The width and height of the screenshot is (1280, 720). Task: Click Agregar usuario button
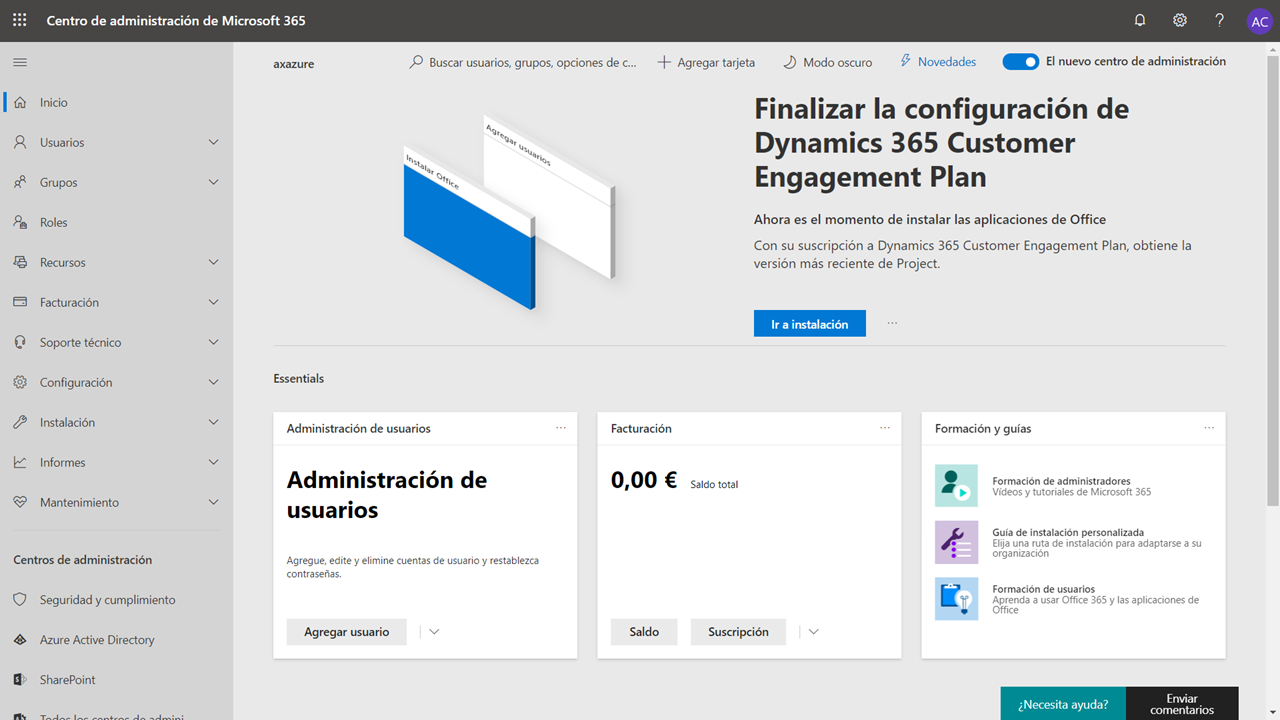[x=347, y=632]
